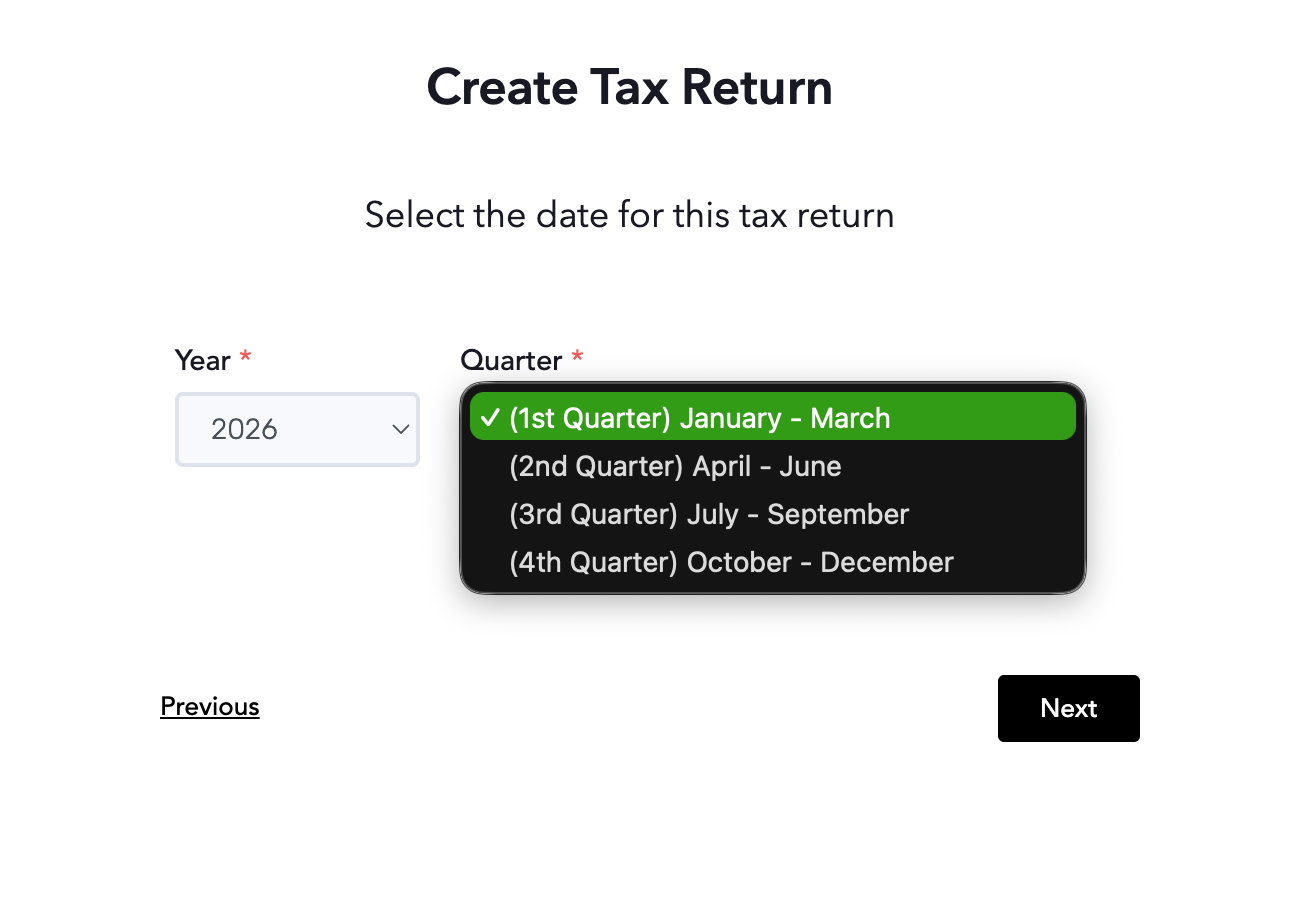The image size is (1296, 918).
Task: Click the 'Select the date' instruction text
Action: 630,215
